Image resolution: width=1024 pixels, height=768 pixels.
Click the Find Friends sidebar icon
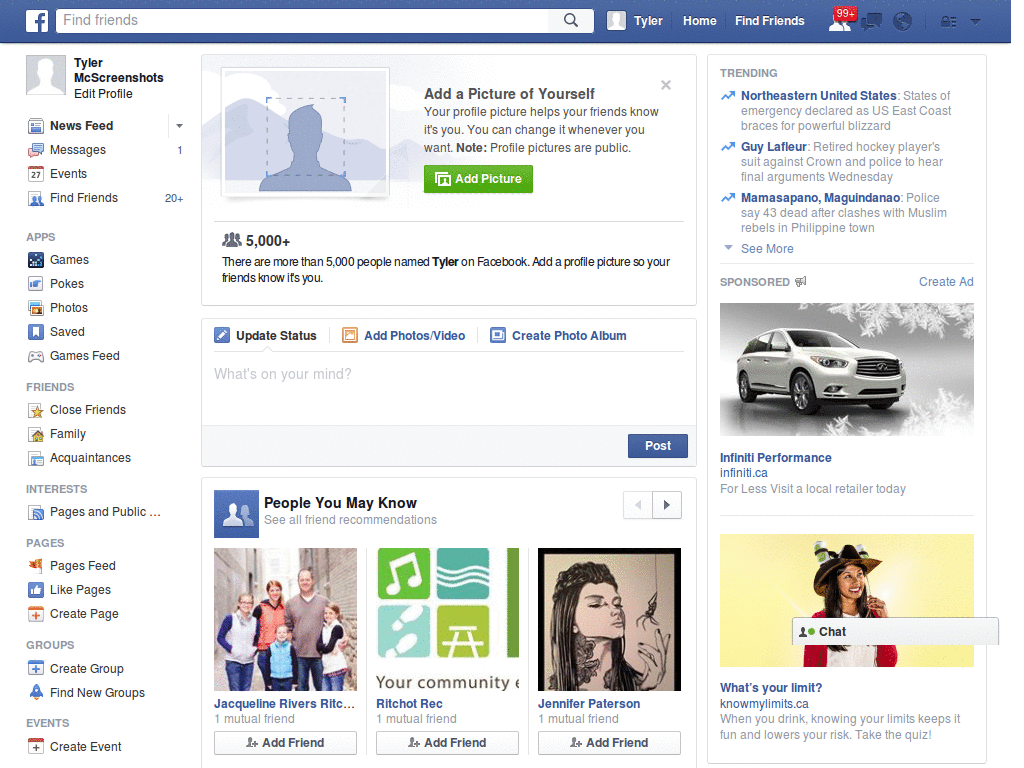pos(36,199)
